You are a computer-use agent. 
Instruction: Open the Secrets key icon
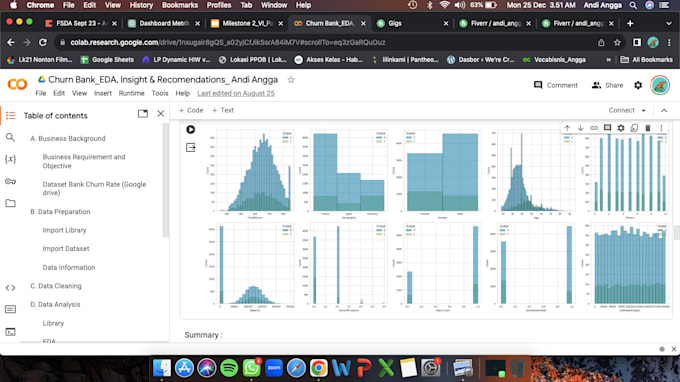coord(10,181)
